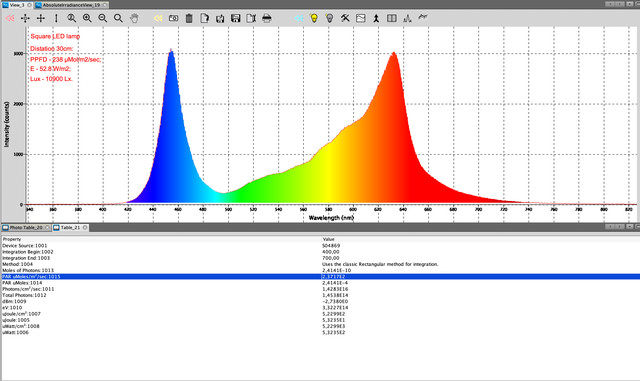Screen dimensions: 640x381
Task: Select the pan hand tool
Action: click(x=134, y=18)
